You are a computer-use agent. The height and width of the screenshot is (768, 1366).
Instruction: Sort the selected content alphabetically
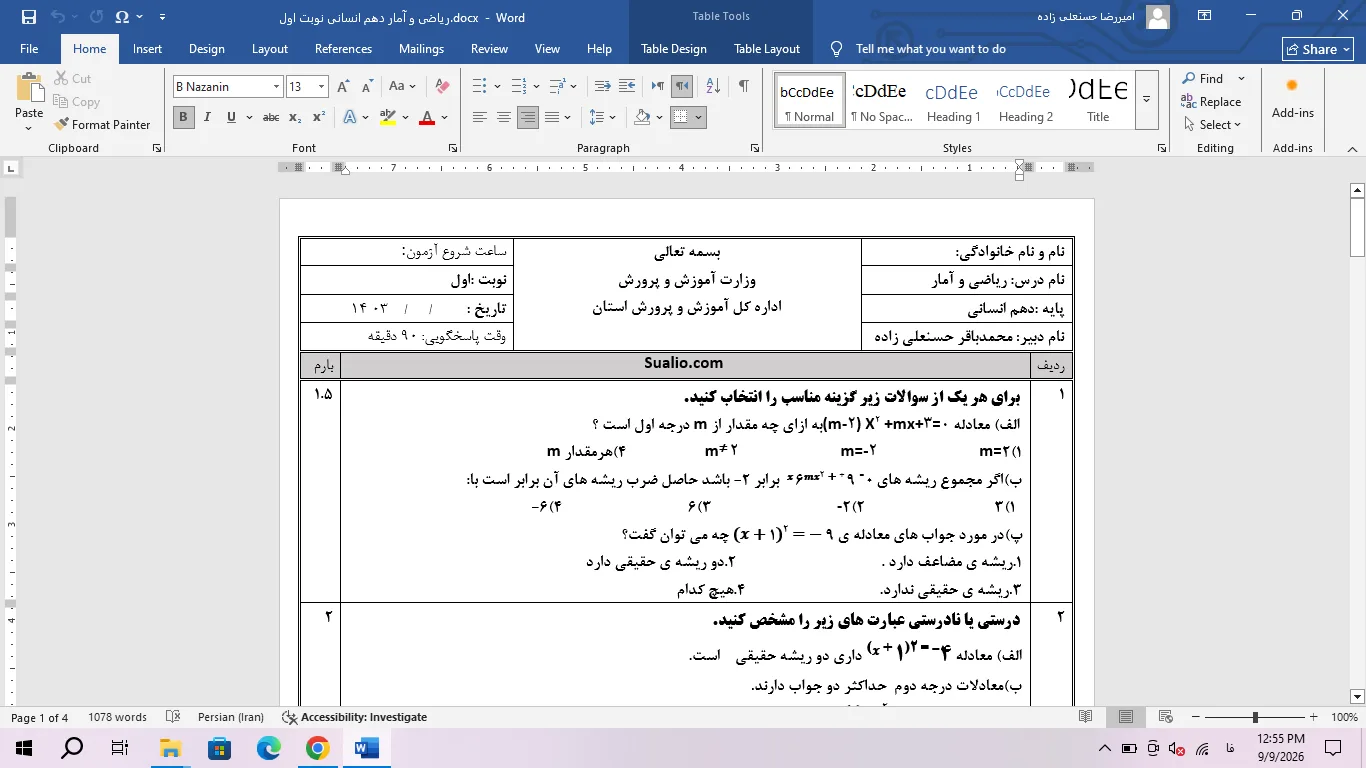point(713,87)
